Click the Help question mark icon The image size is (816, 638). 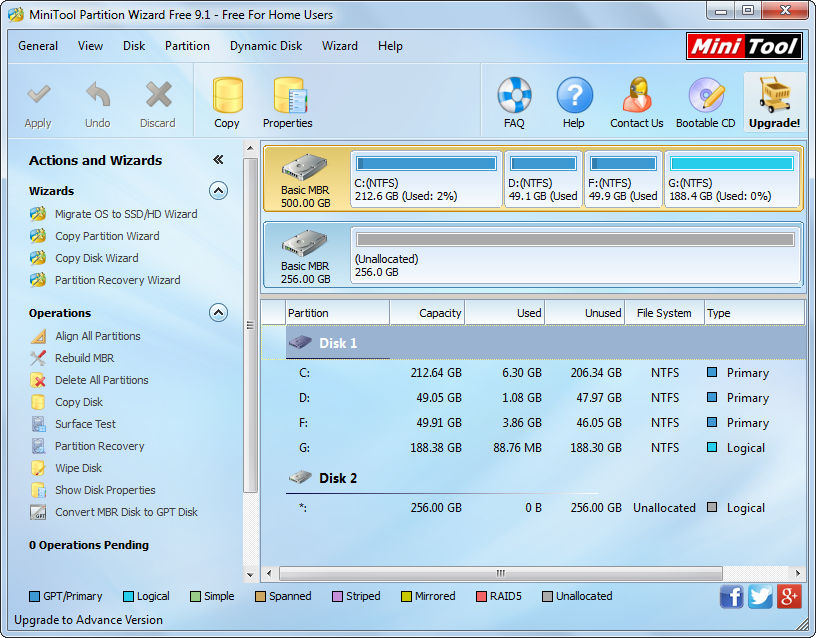[x=574, y=95]
